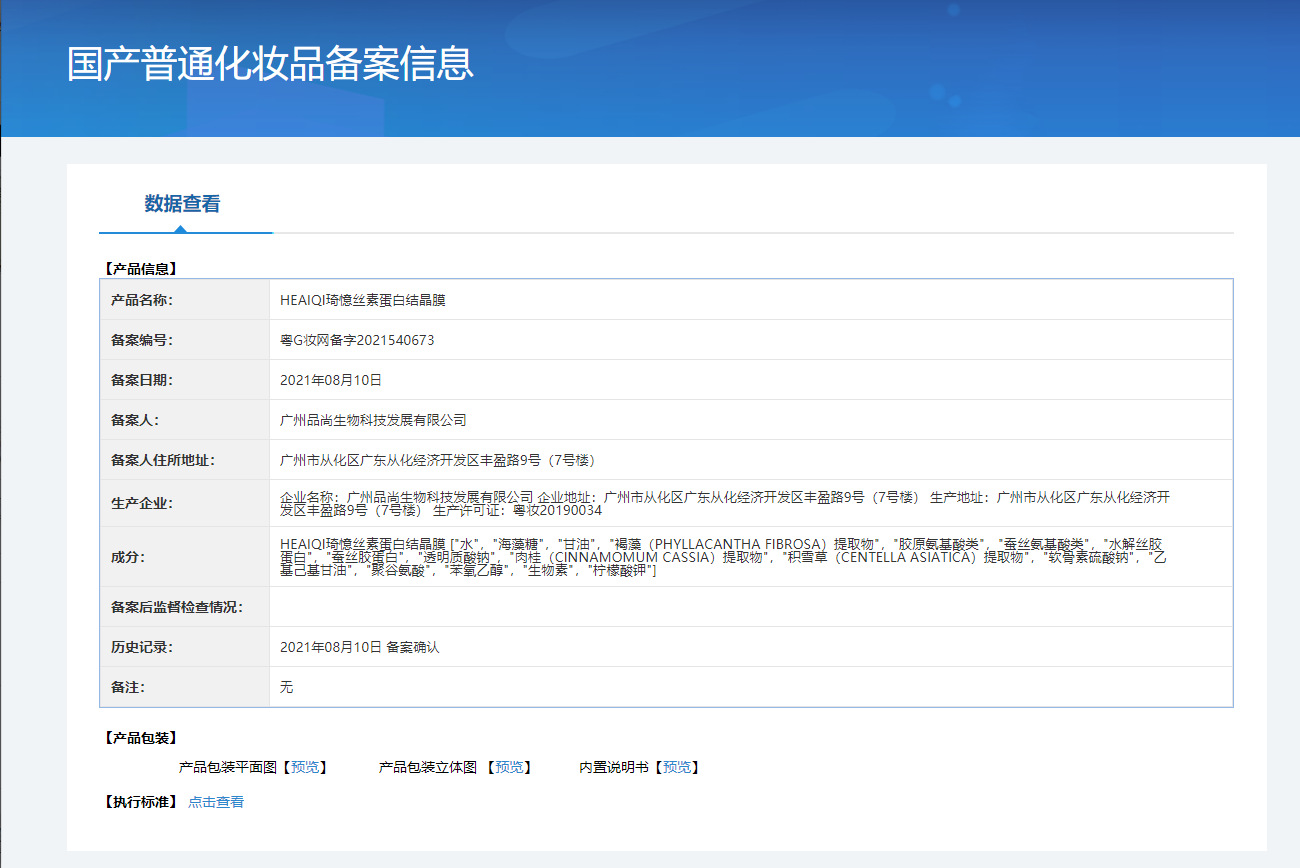1300x868 pixels.
Task: Open the 数据查看 tab
Action: coord(183,204)
